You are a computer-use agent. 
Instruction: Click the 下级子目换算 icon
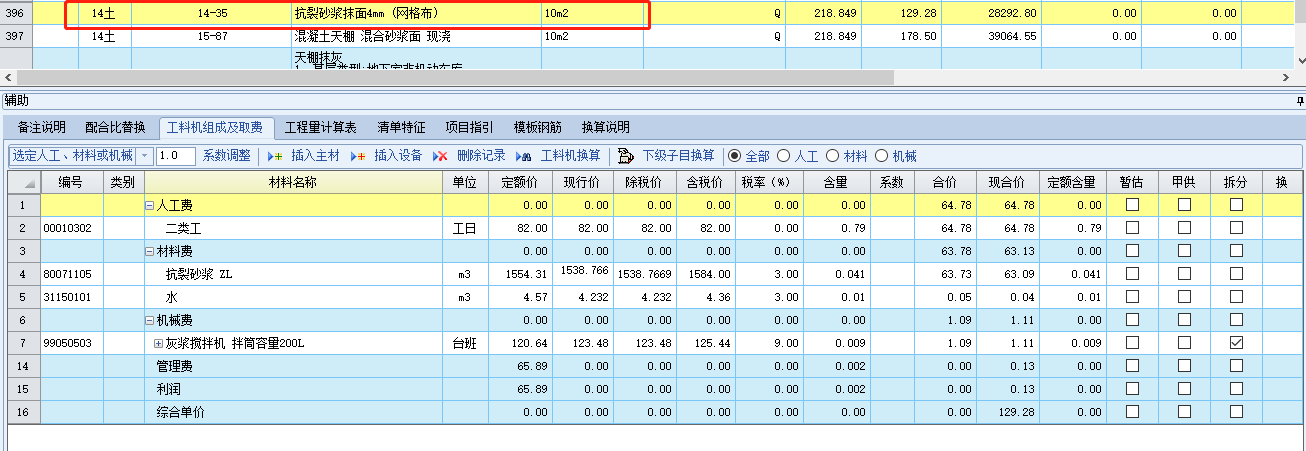point(626,156)
